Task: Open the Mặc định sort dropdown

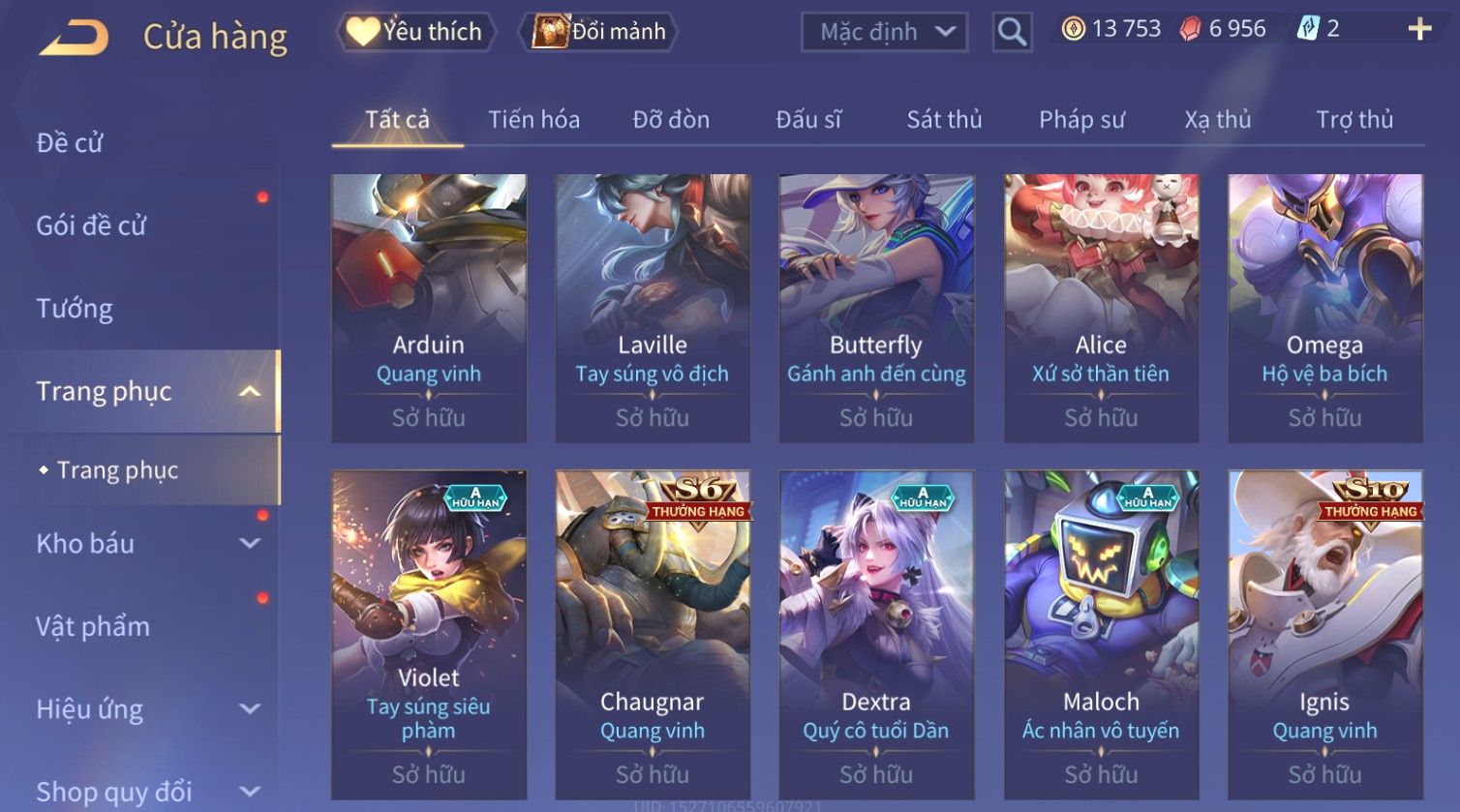Action: pyautogui.click(x=884, y=33)
